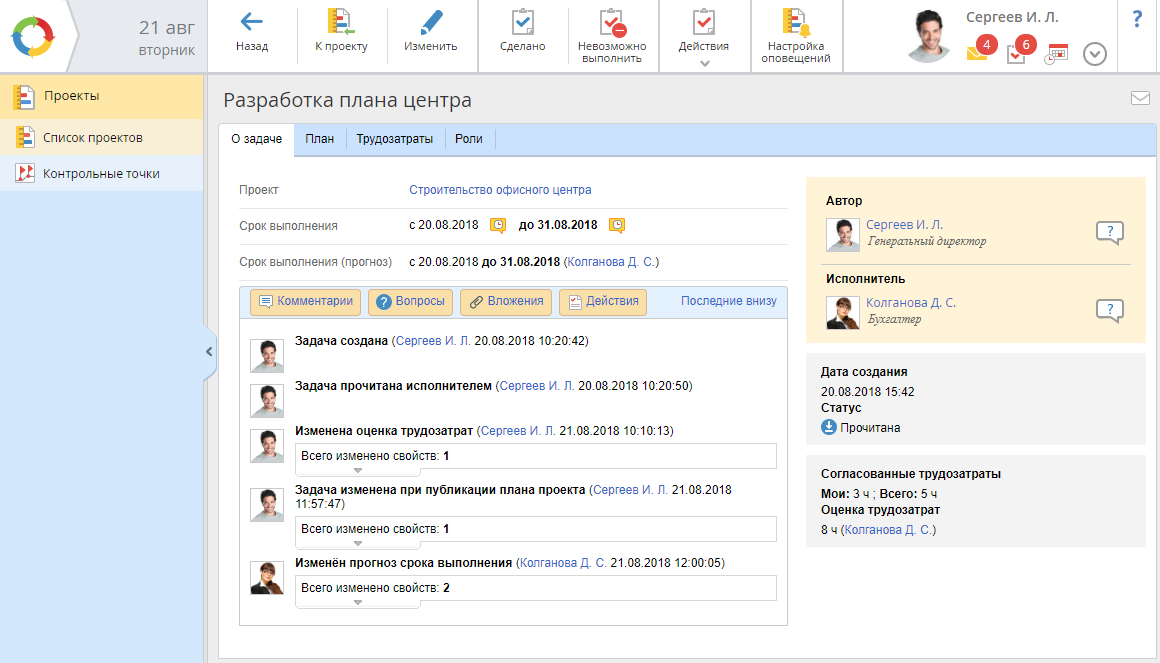Open the 'К проекту' project icon
1160x663 pixels.
[x=341, y=22]
